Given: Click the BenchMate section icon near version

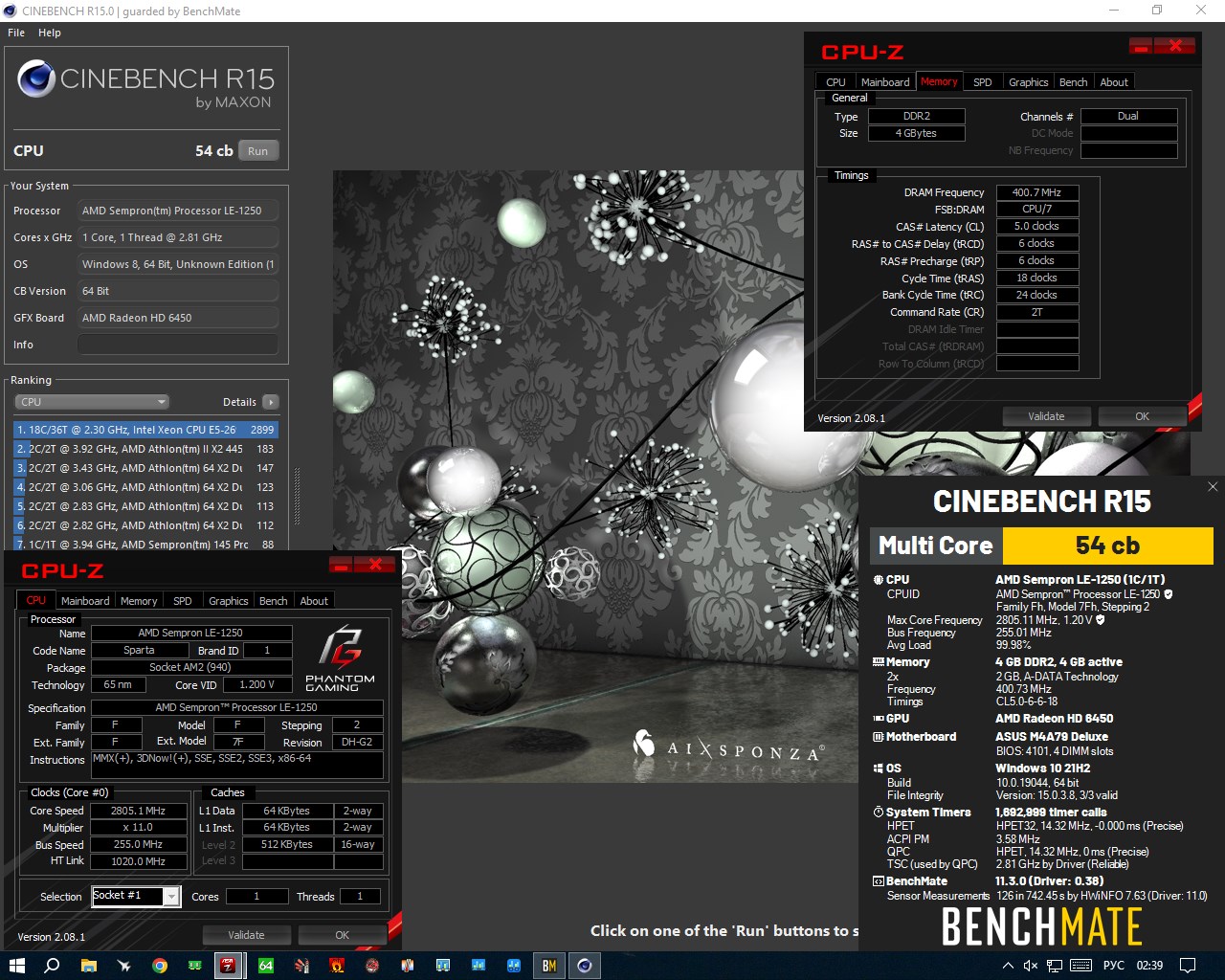Looking at the screenshot, I should pos(878,881).
